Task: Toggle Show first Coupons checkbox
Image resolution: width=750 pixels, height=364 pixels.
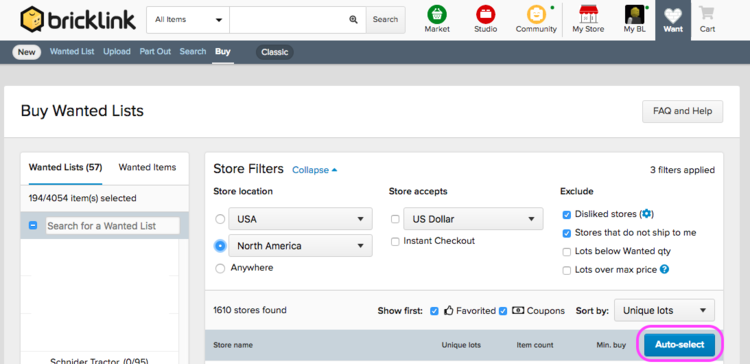Action: tap(503, 311)
